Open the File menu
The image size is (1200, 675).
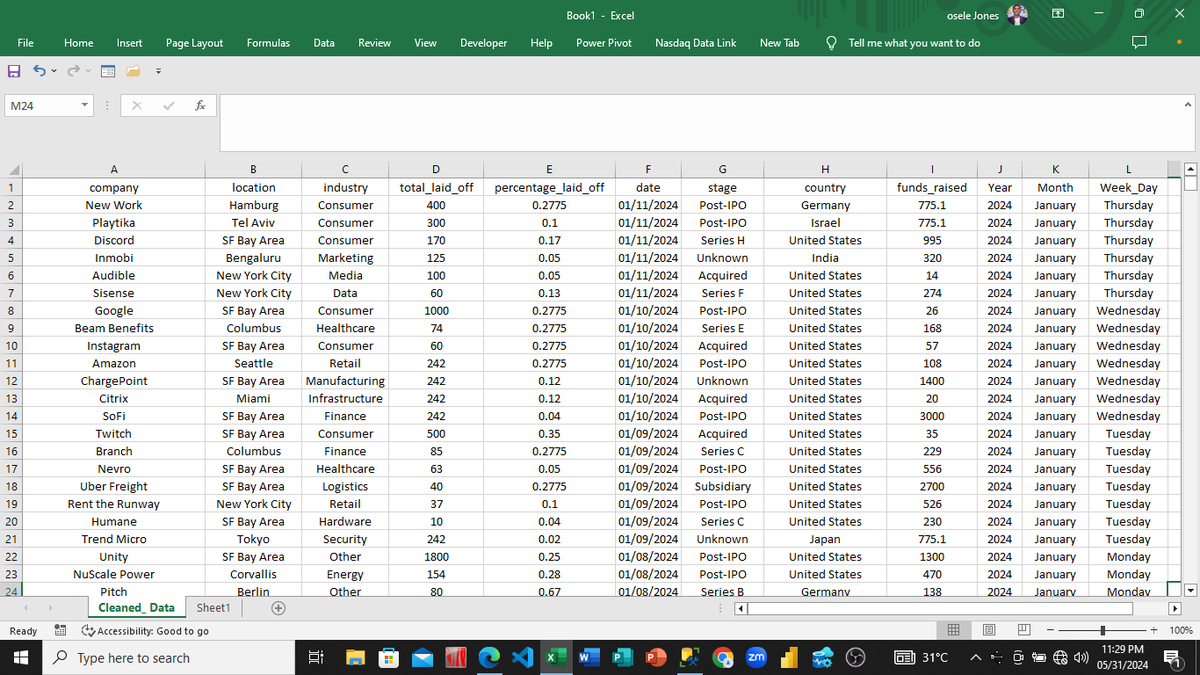26,43
